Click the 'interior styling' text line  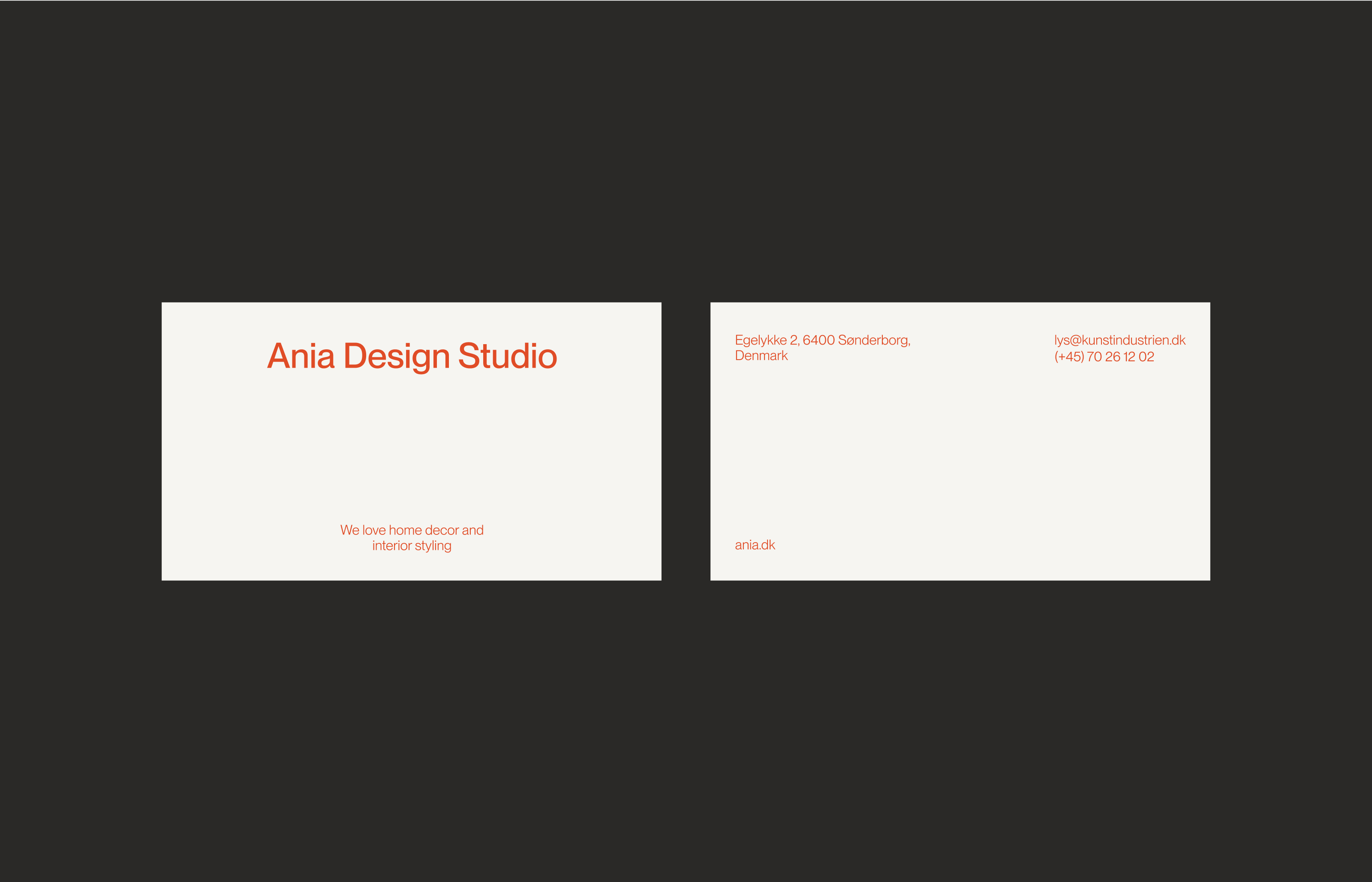tap(412, 546)
